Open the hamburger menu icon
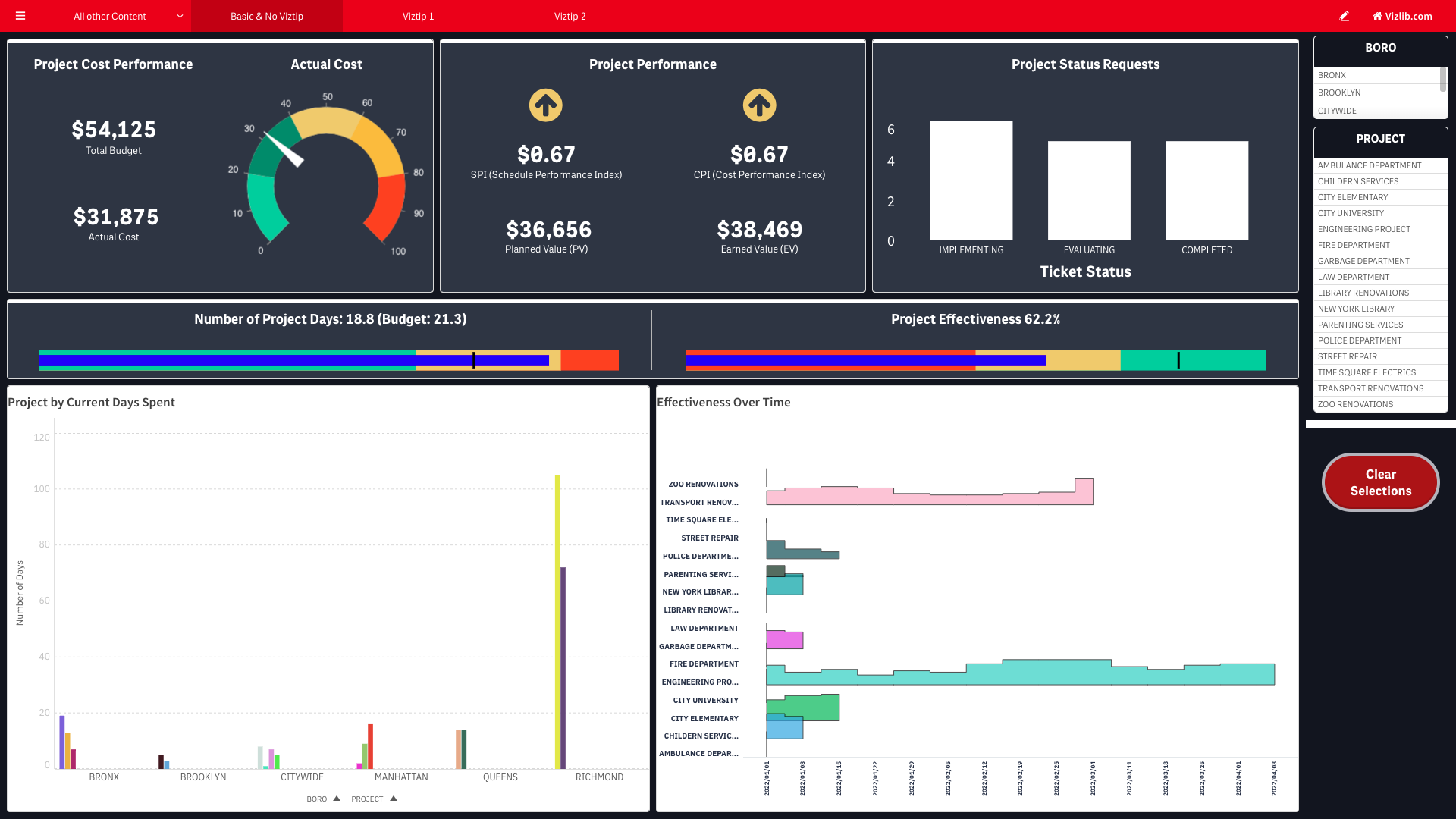This screenshot has height=819, width=1456. (x=20, y=16)
